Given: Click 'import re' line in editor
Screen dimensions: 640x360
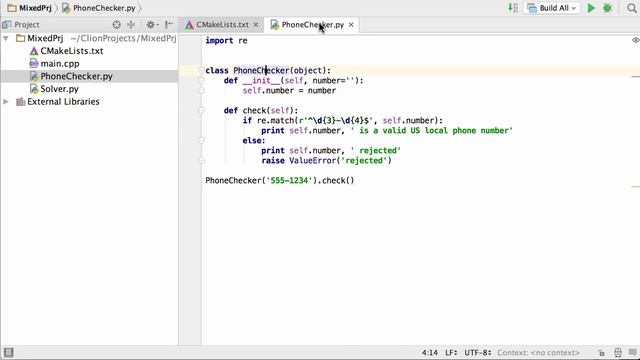Looking at the screenshot, I should (x=226, y=40).
